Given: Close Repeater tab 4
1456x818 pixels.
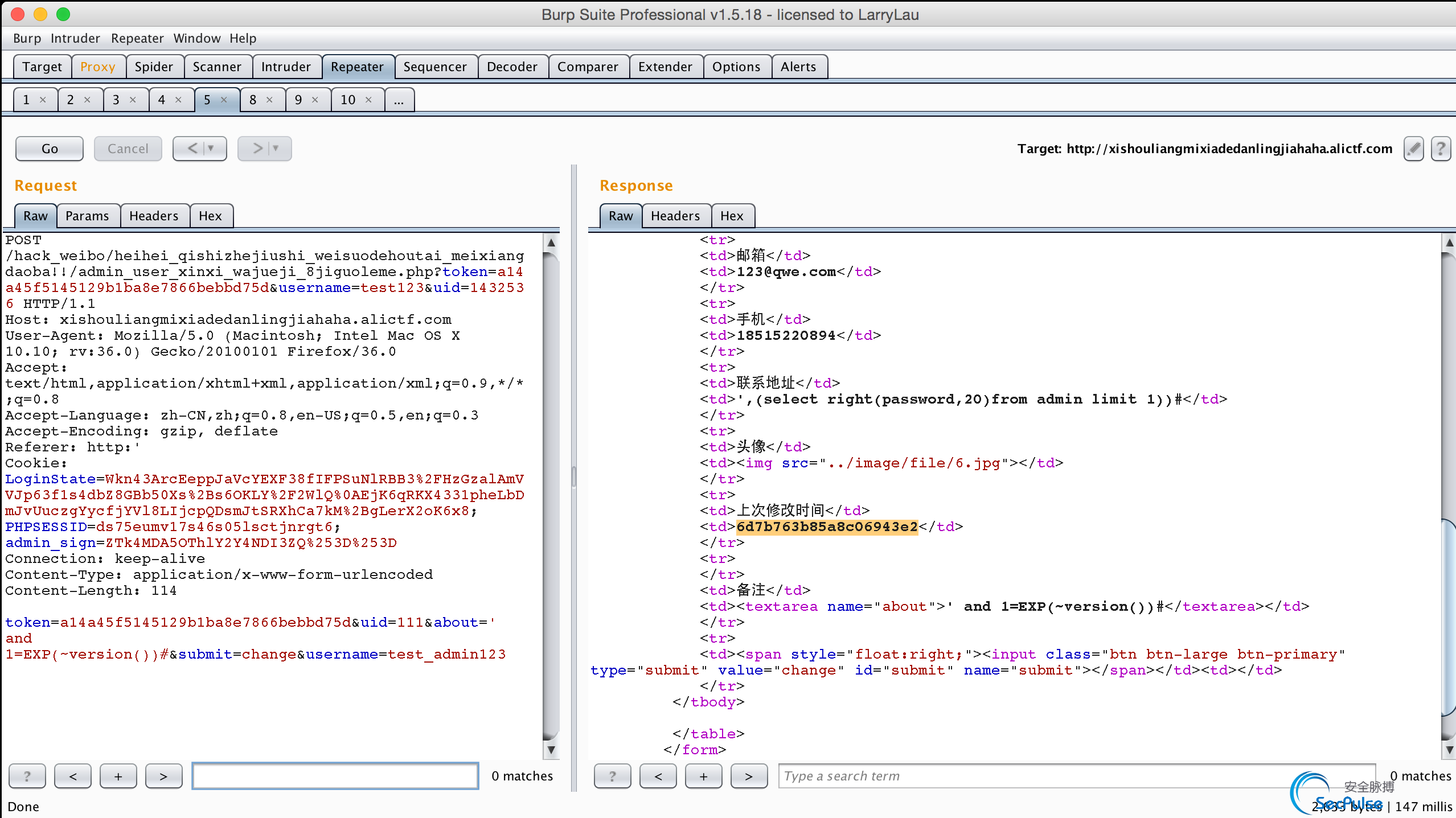Looking at the screenshot, I should [178, 100].
